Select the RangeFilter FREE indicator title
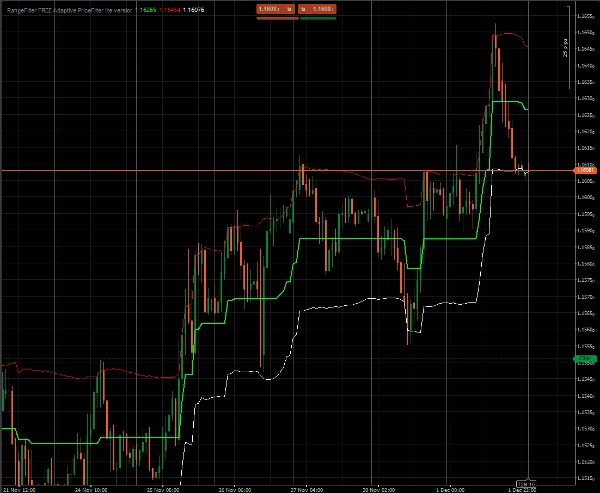 point(69,10)
